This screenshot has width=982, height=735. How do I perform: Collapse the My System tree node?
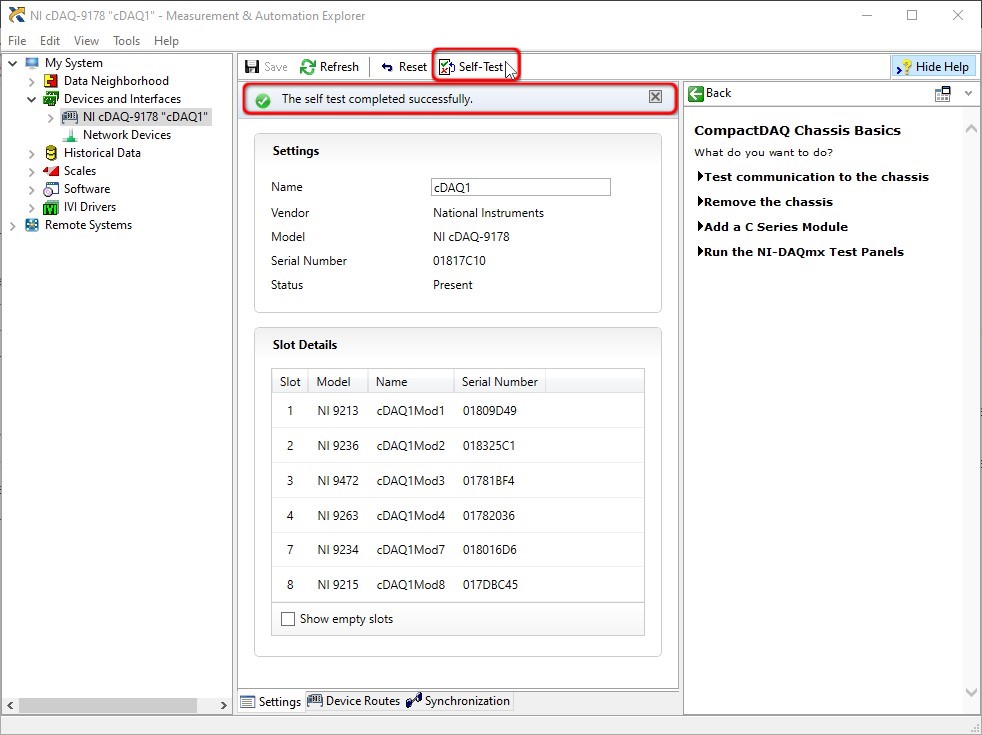(x=13, y=63)
